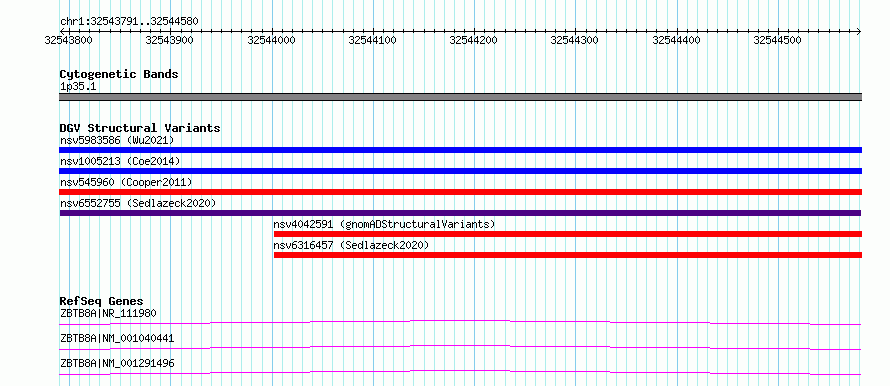This screenshot has width=890, height=386.
Task: Click blue bar of nsv5983586
Action: (x=460, y=150)
